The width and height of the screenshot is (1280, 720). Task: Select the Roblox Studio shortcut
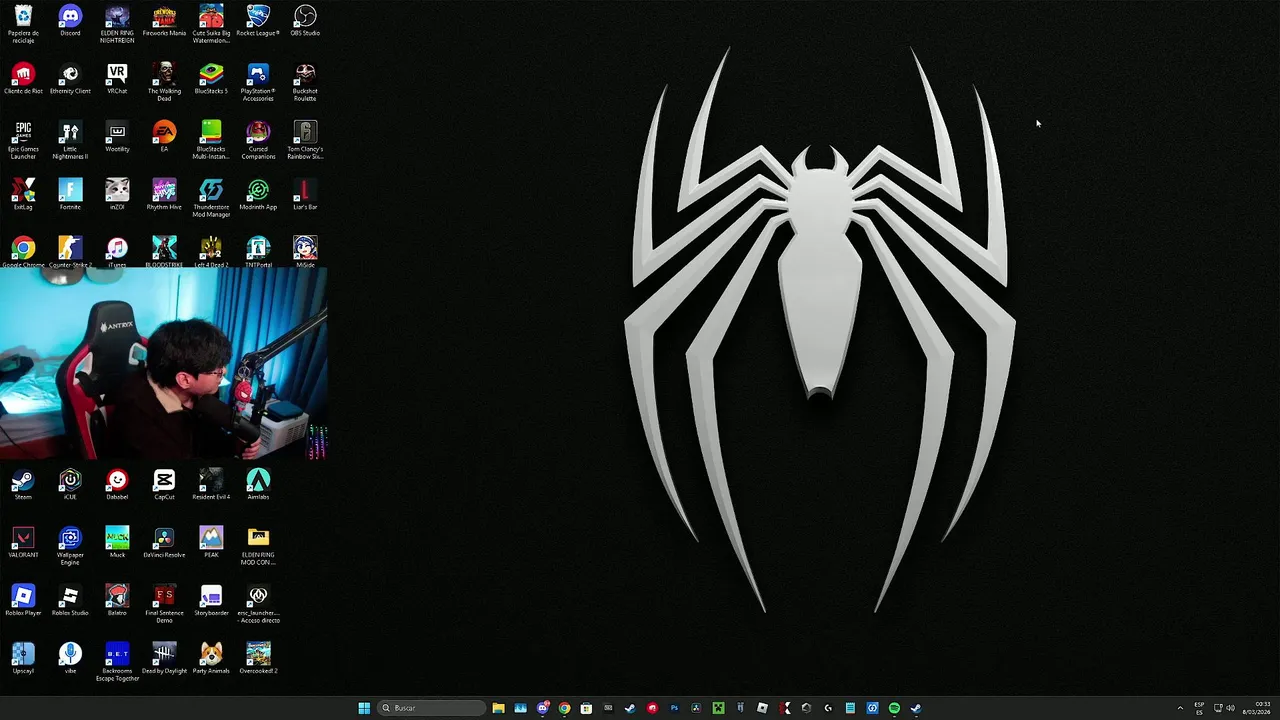[x=70, y=601]
